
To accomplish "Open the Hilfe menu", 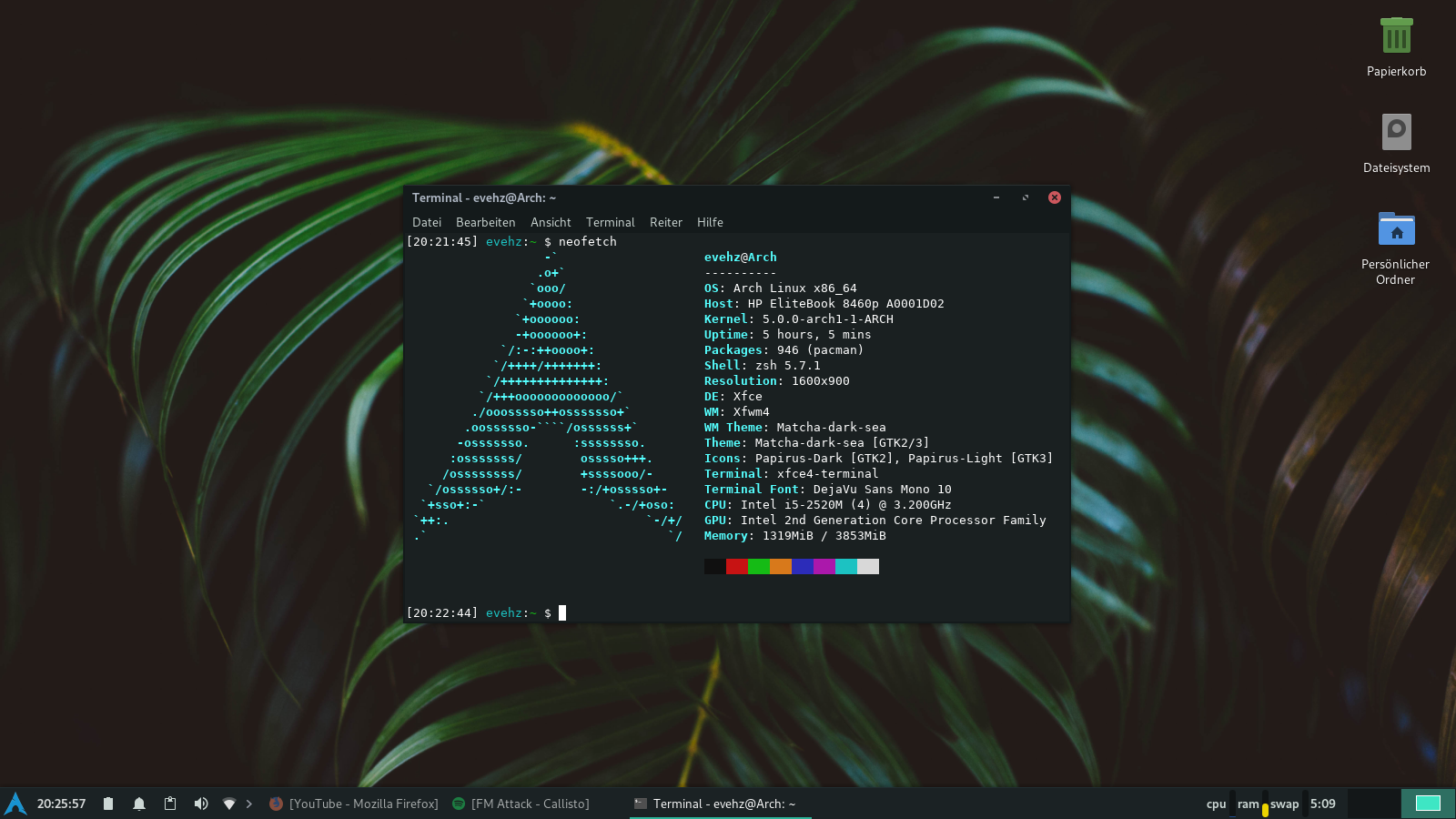I will 710,222.
